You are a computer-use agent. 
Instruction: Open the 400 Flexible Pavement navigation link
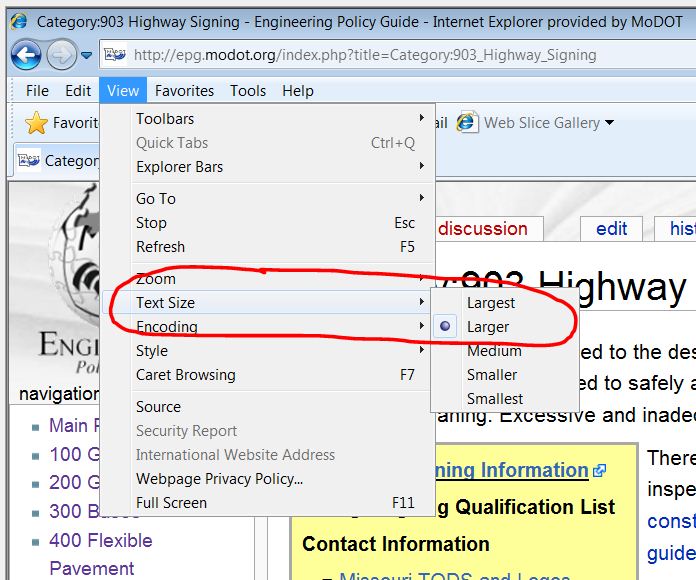(100, 554)
